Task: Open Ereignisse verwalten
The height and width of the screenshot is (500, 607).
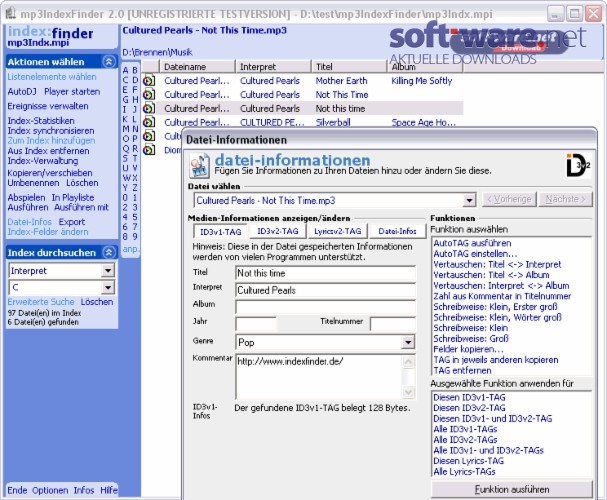Action: [x=48, y=106]
